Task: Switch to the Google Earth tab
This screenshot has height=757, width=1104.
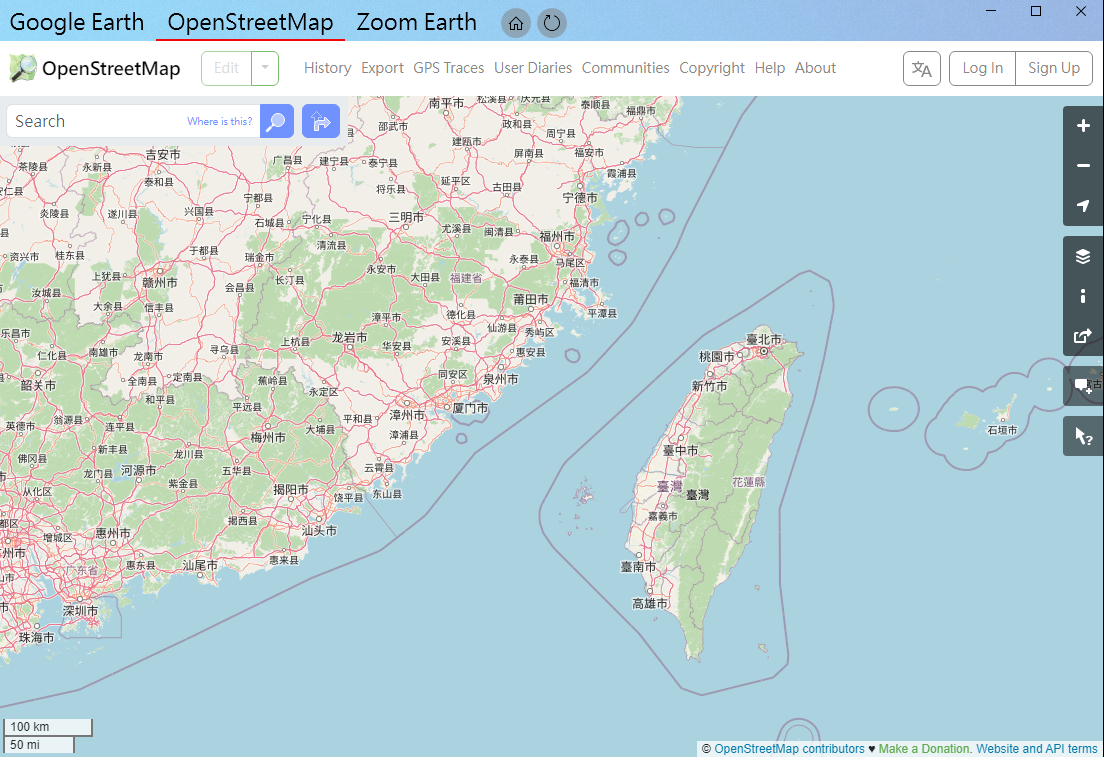Action: 77,23
